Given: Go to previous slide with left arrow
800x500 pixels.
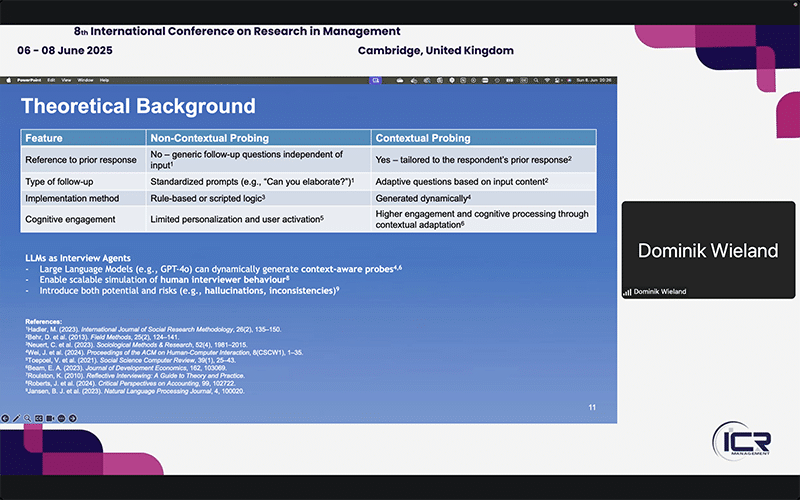Looking at the screenshot, I should pyautogui.click(x=5, y=418).
